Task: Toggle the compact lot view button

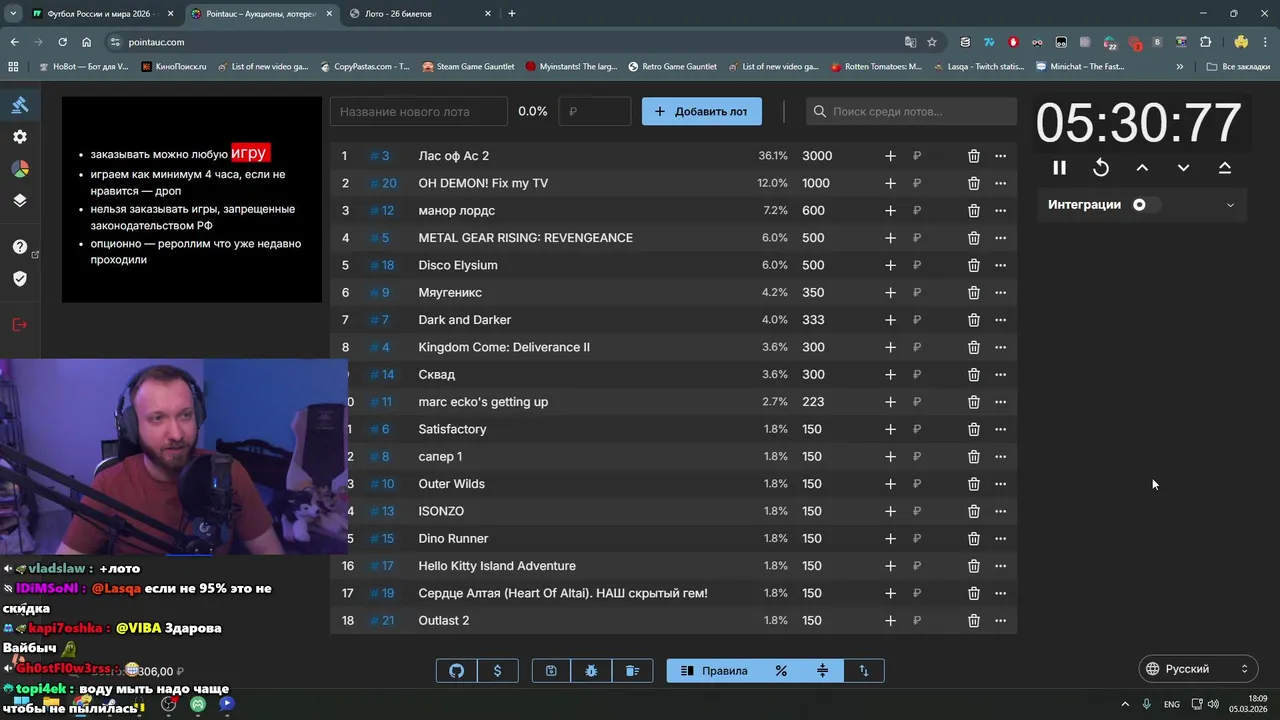Action: coord(823,671)
